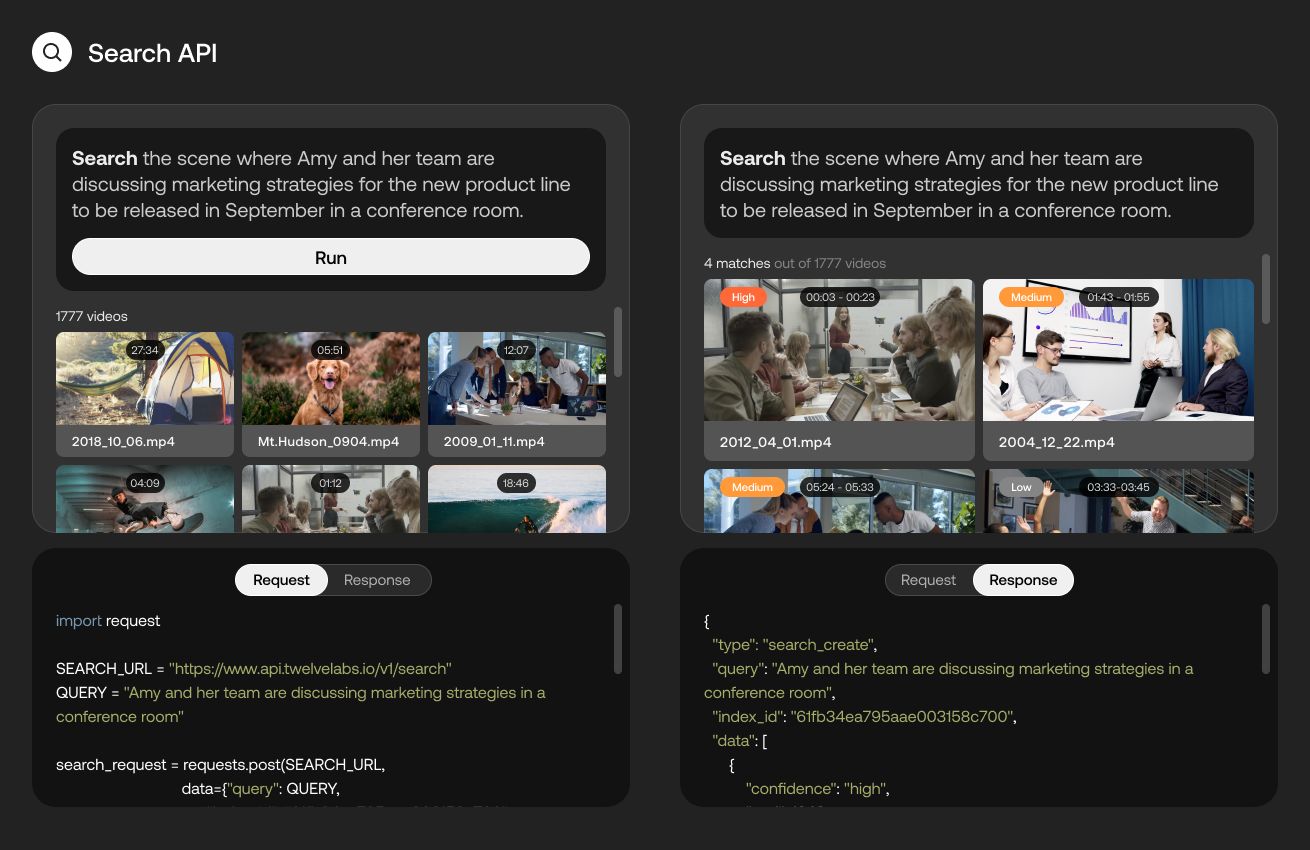Switch to the Request tab on the right panel

[x=928, y=580]
